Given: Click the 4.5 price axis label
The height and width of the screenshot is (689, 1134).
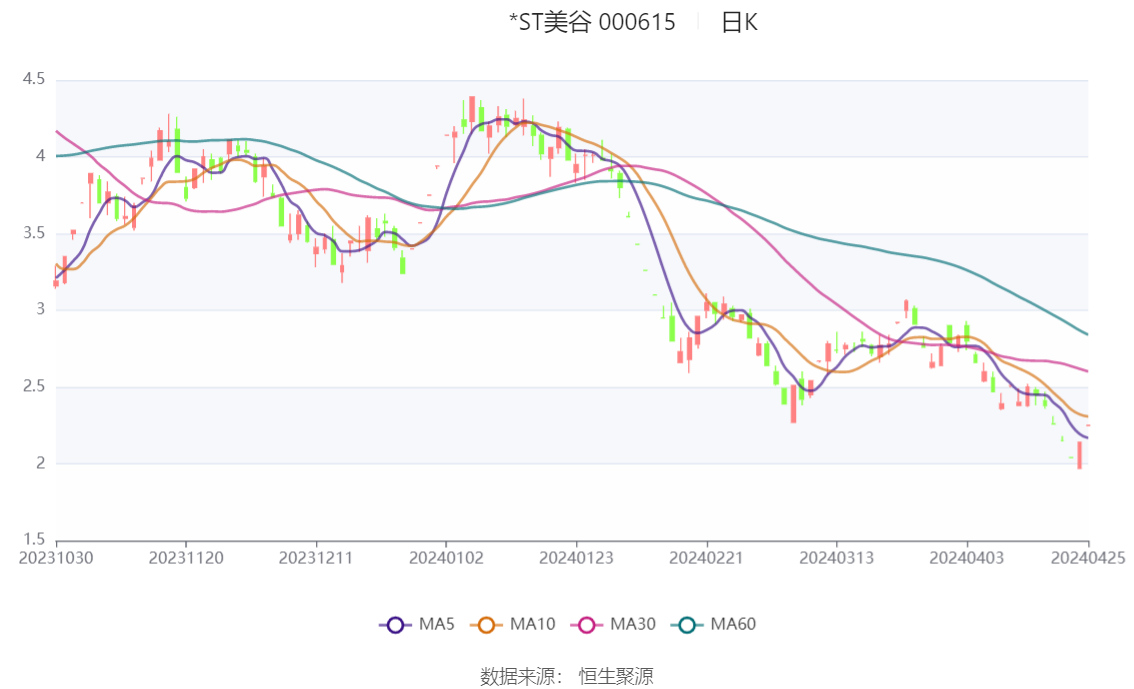Looking at the screenshot, I should click(x=34, y=79).
